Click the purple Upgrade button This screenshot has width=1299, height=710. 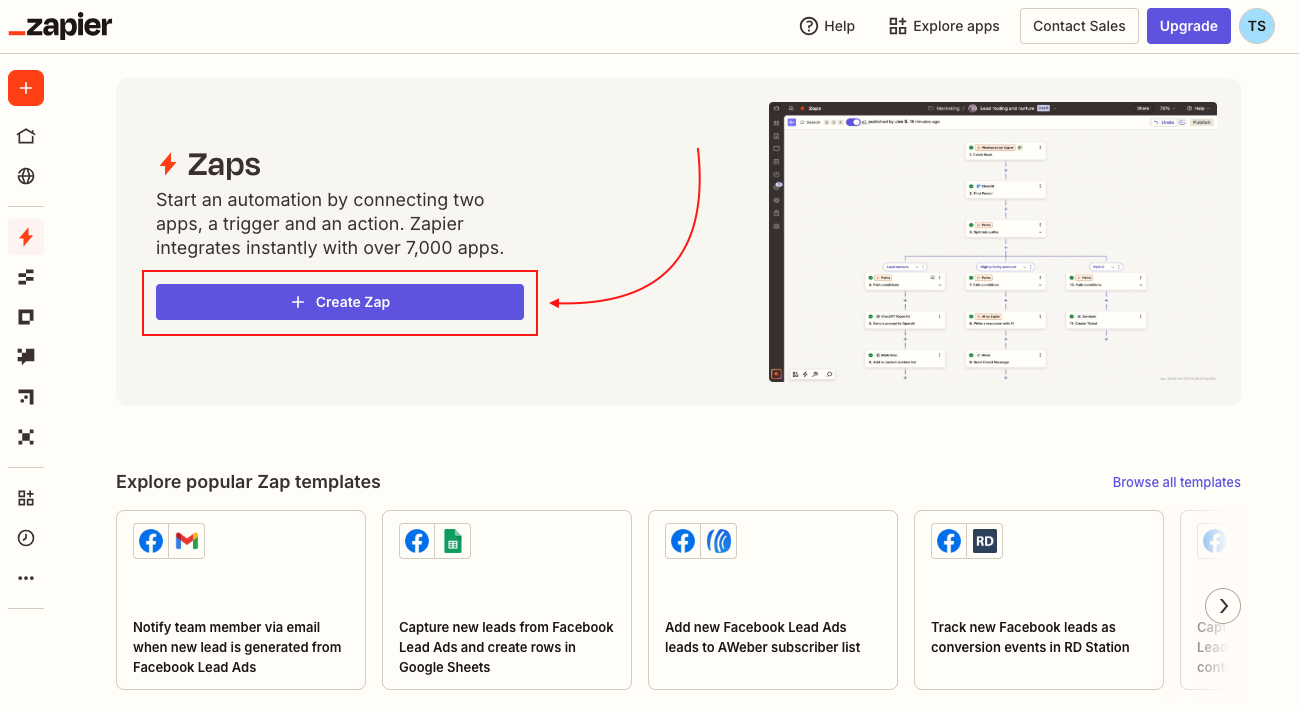click(x=1188, y=26)
